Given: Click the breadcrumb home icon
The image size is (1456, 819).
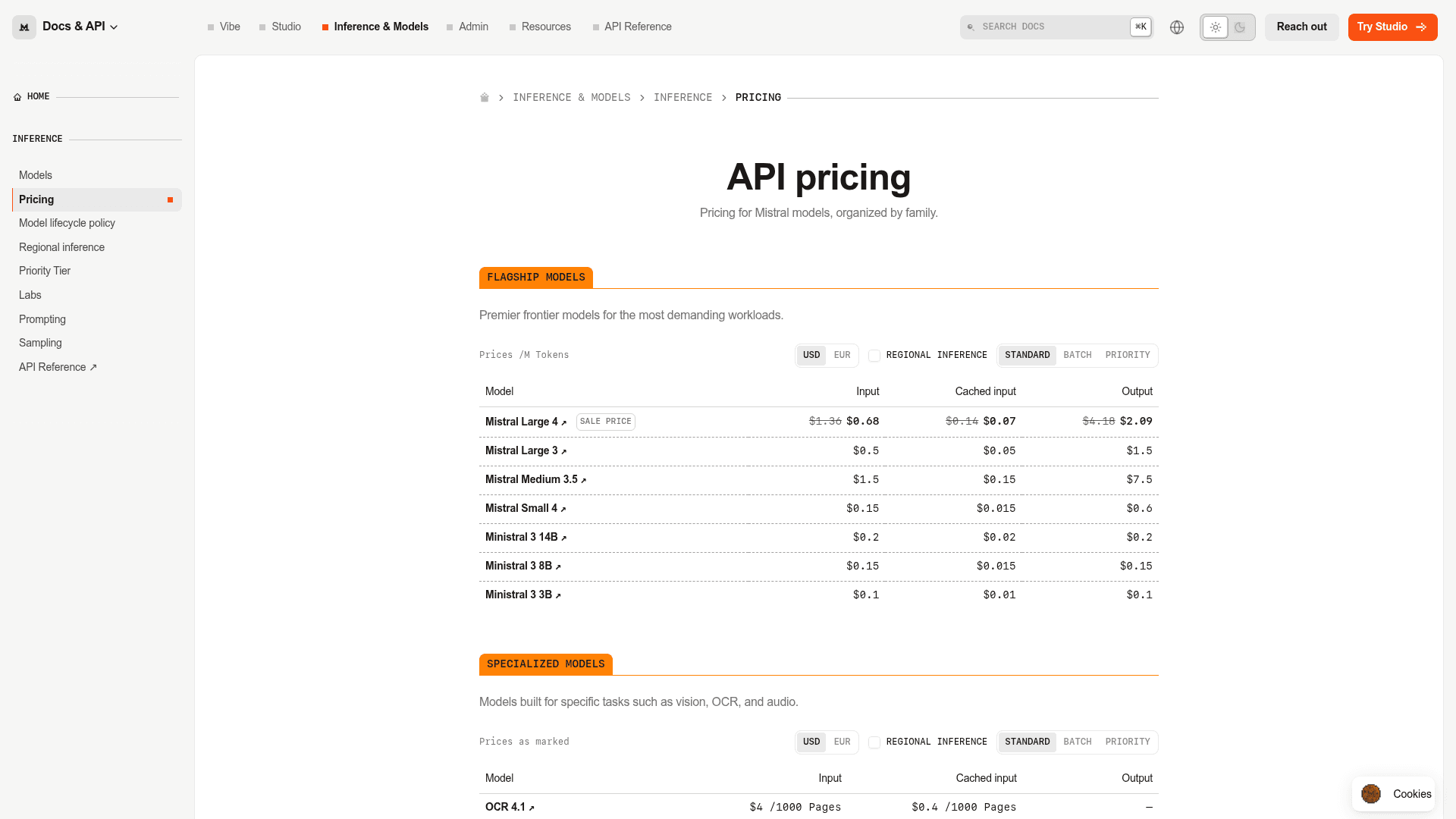Looking at the screenshot, I should click(x=485, y=98).
